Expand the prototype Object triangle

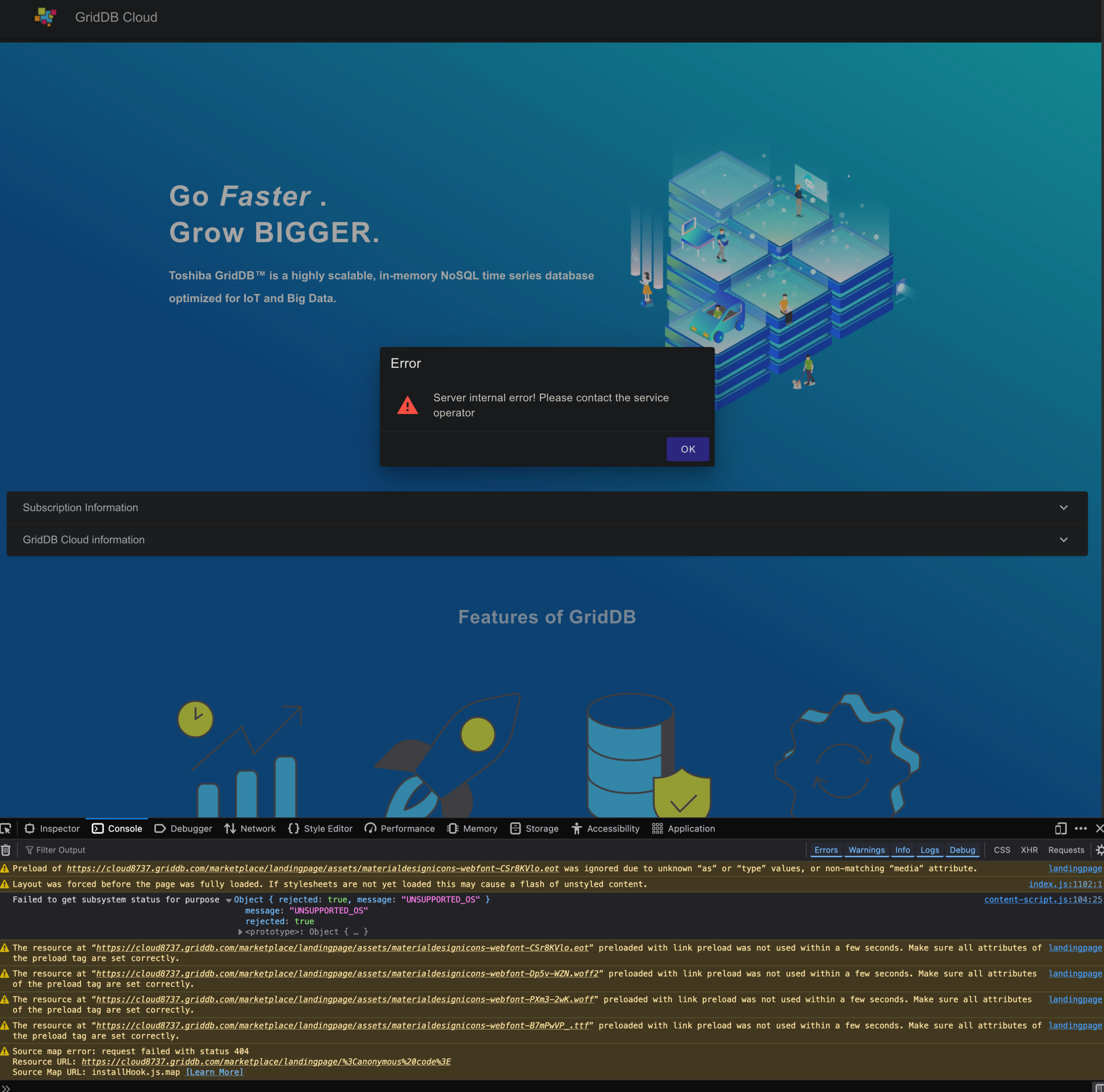tap(241, 932)
